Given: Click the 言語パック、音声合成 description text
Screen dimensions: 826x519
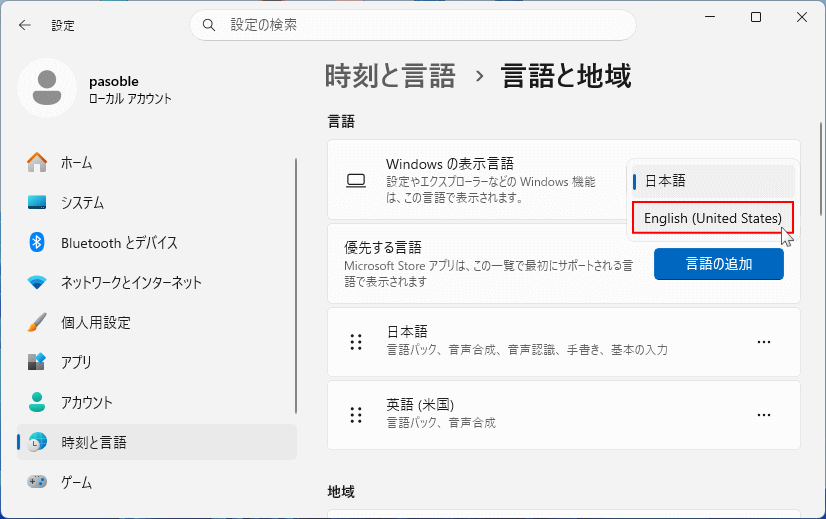Looking at the screenshot, I should (x=441, y=423).
